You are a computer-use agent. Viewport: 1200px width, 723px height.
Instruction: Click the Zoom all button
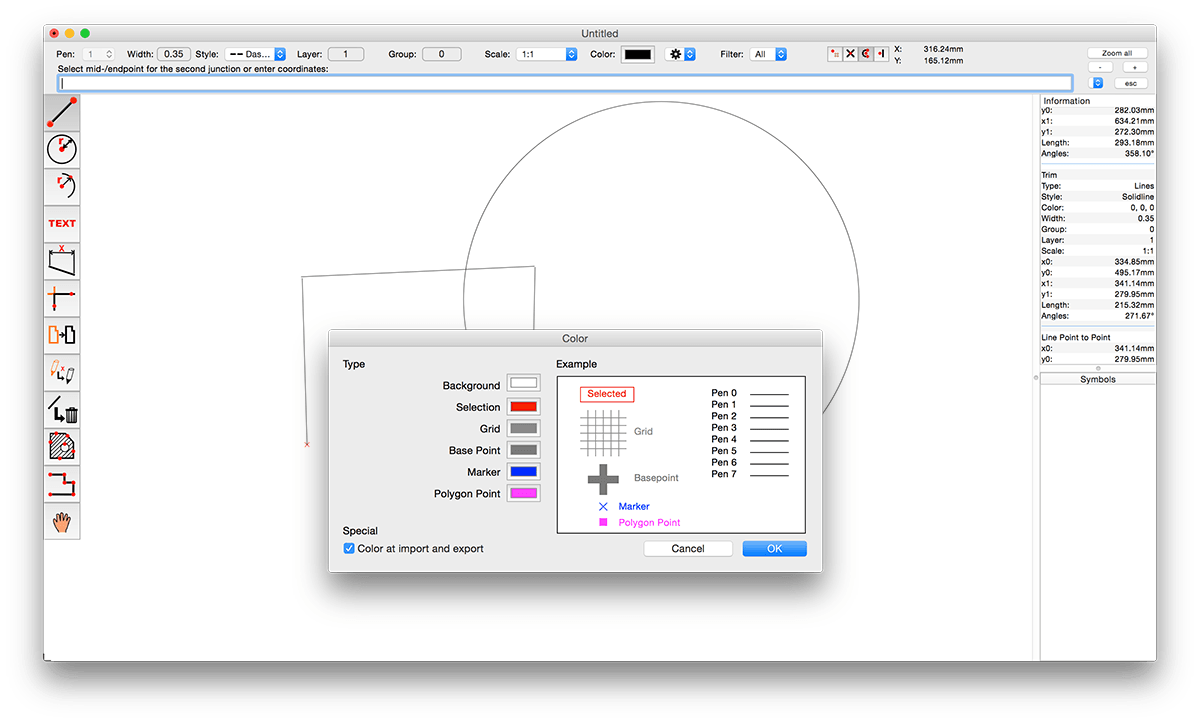click(x=1117, y=53)
